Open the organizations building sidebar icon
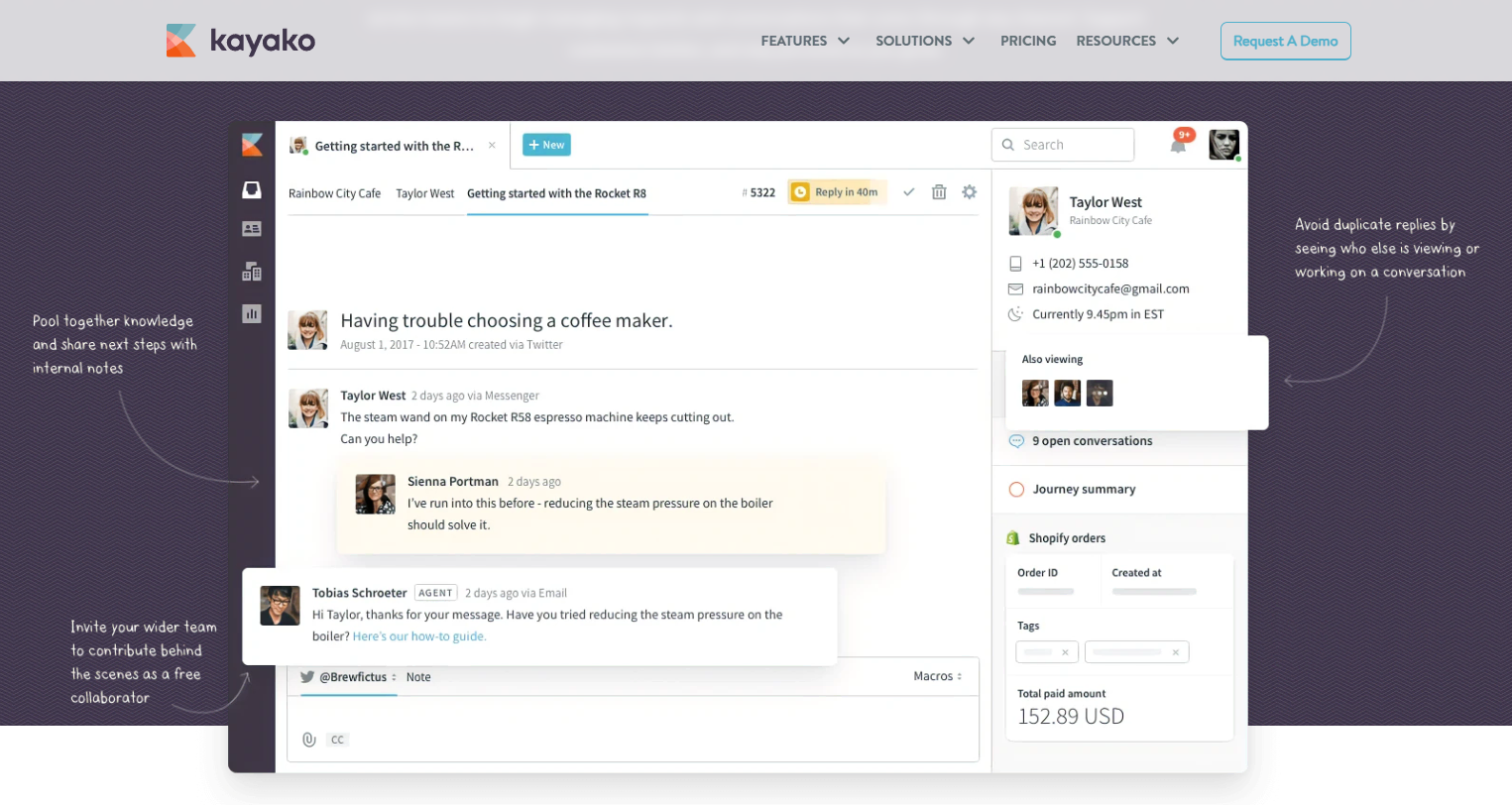Screen dimensions: 1512x805 point(252,271)
